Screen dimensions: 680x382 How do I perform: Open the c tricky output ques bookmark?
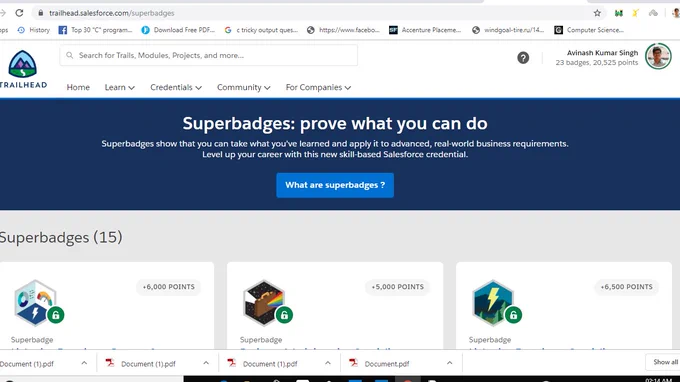tap(261, 30)
